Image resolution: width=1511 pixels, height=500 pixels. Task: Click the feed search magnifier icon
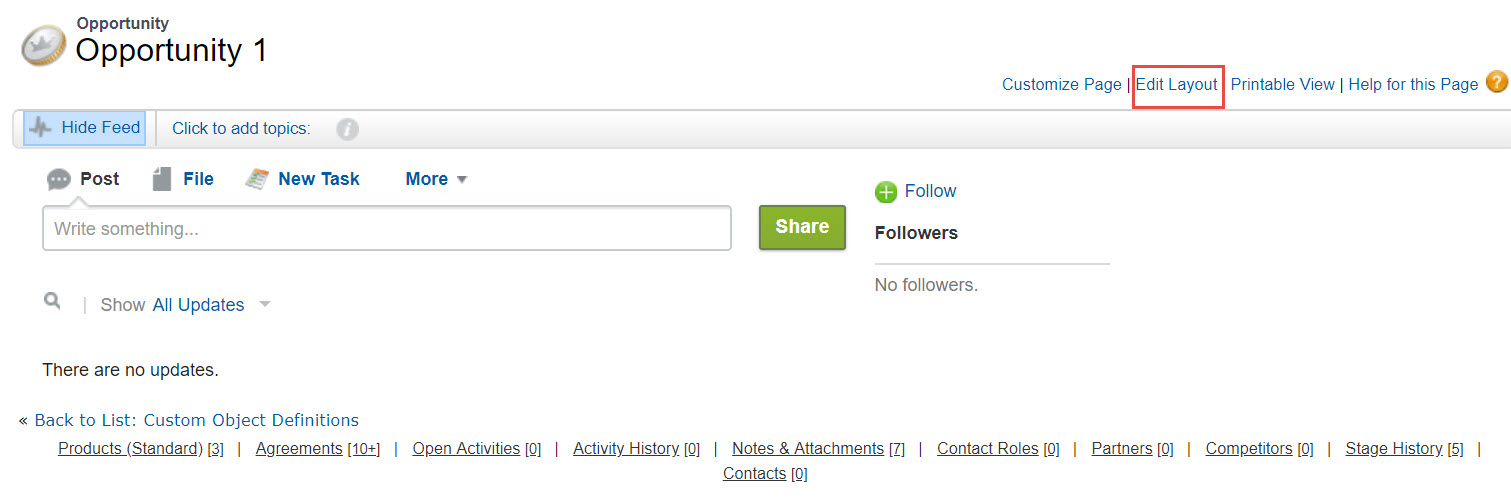pyautogui.click(x=52, y=301)
